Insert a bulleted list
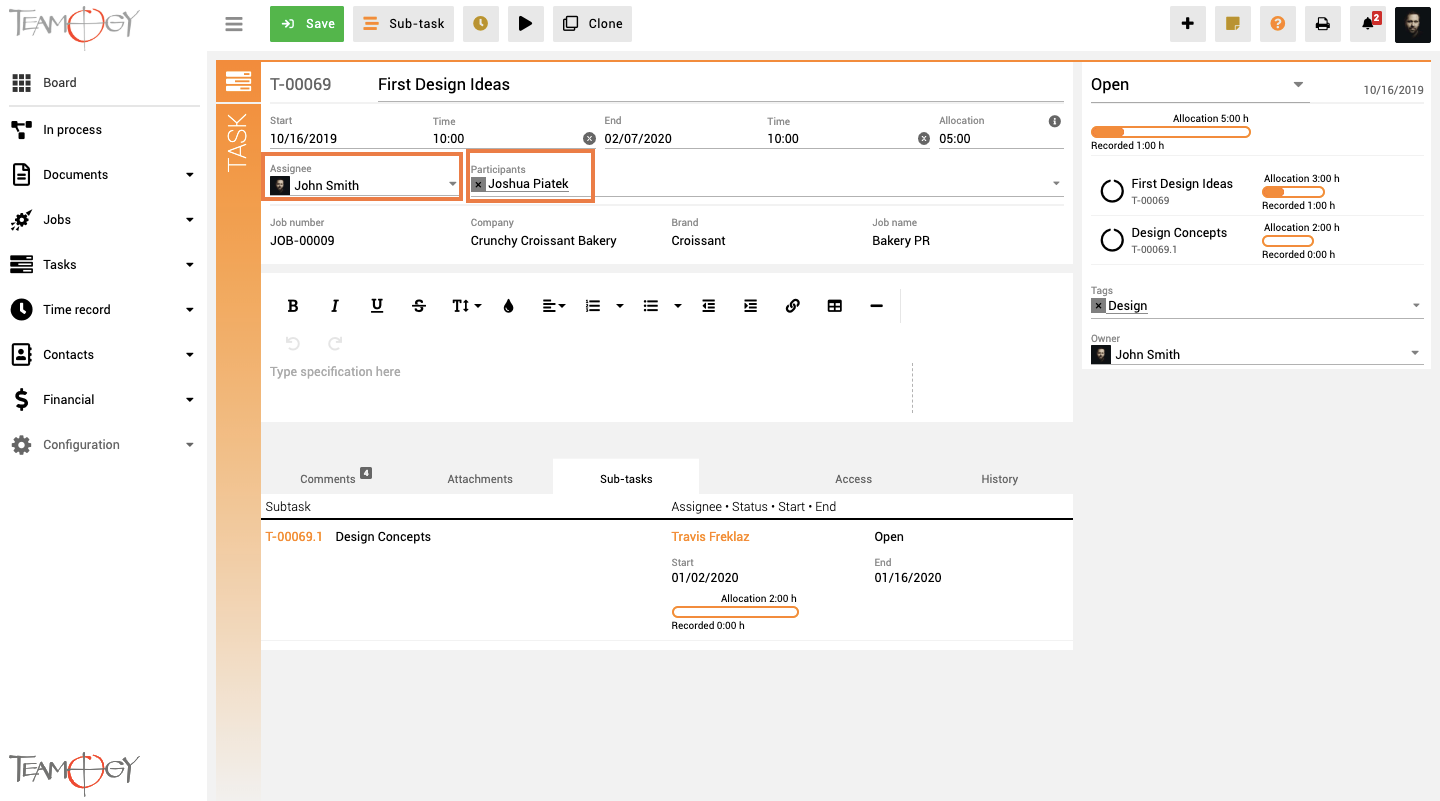The width and height of the screenshot is (1440, 801). tap(651, 306)
